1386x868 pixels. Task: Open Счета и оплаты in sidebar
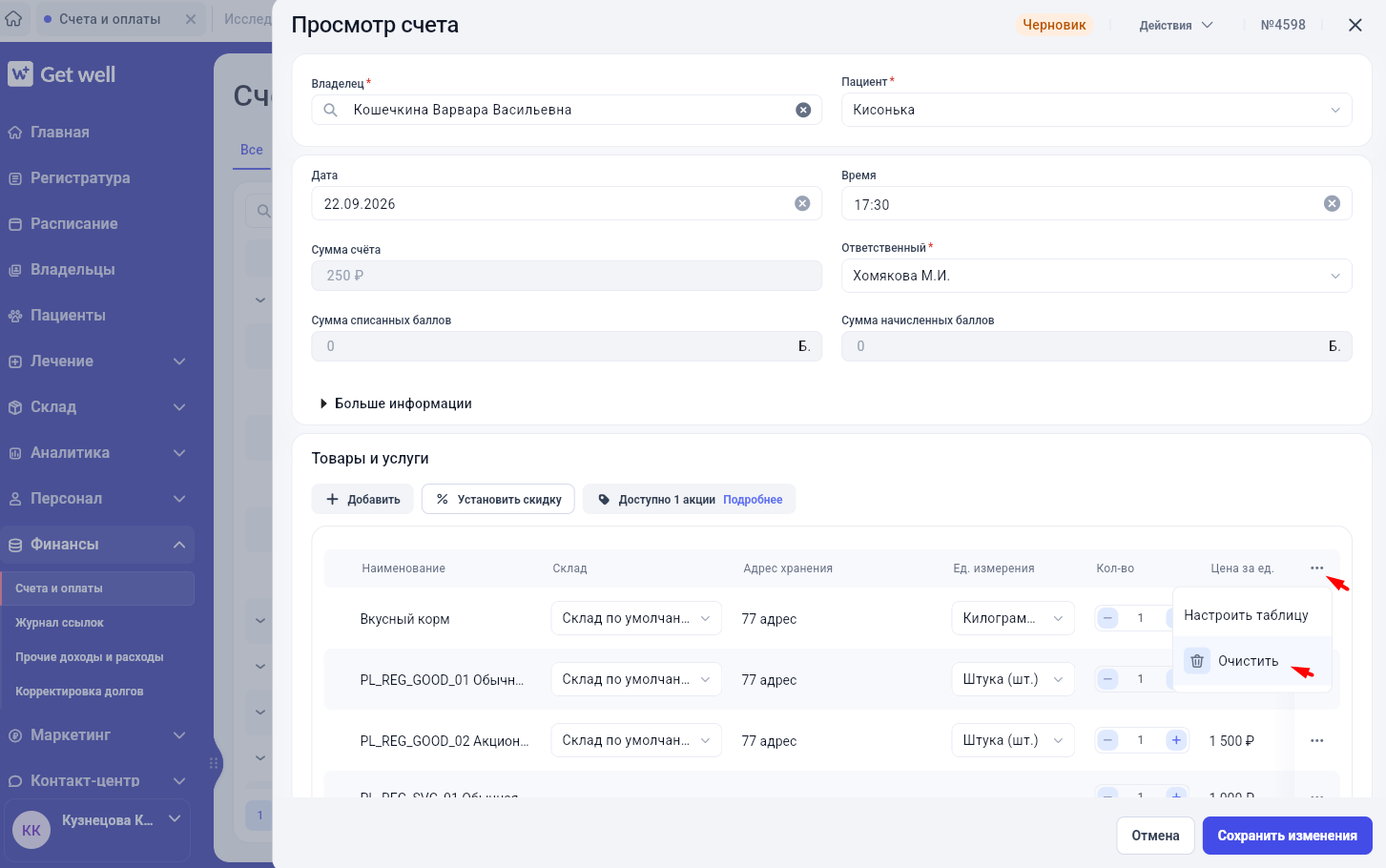(x=97, y=589)
